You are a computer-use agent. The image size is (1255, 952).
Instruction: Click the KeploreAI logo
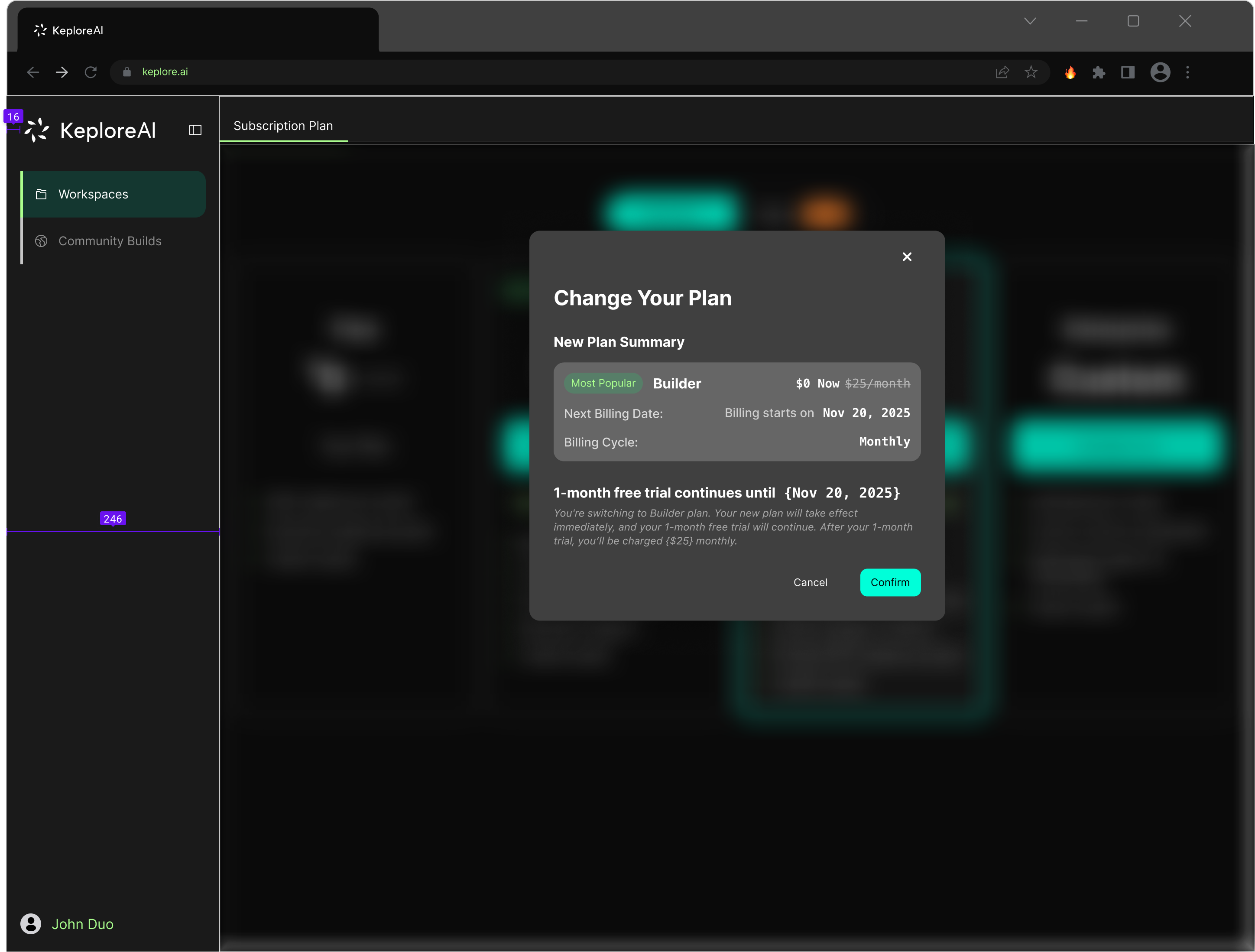click(x=91, y=130)
